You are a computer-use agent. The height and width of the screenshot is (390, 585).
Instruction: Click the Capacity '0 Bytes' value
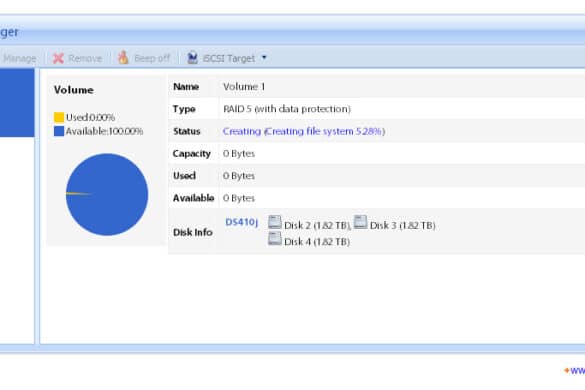pos(239,153)
